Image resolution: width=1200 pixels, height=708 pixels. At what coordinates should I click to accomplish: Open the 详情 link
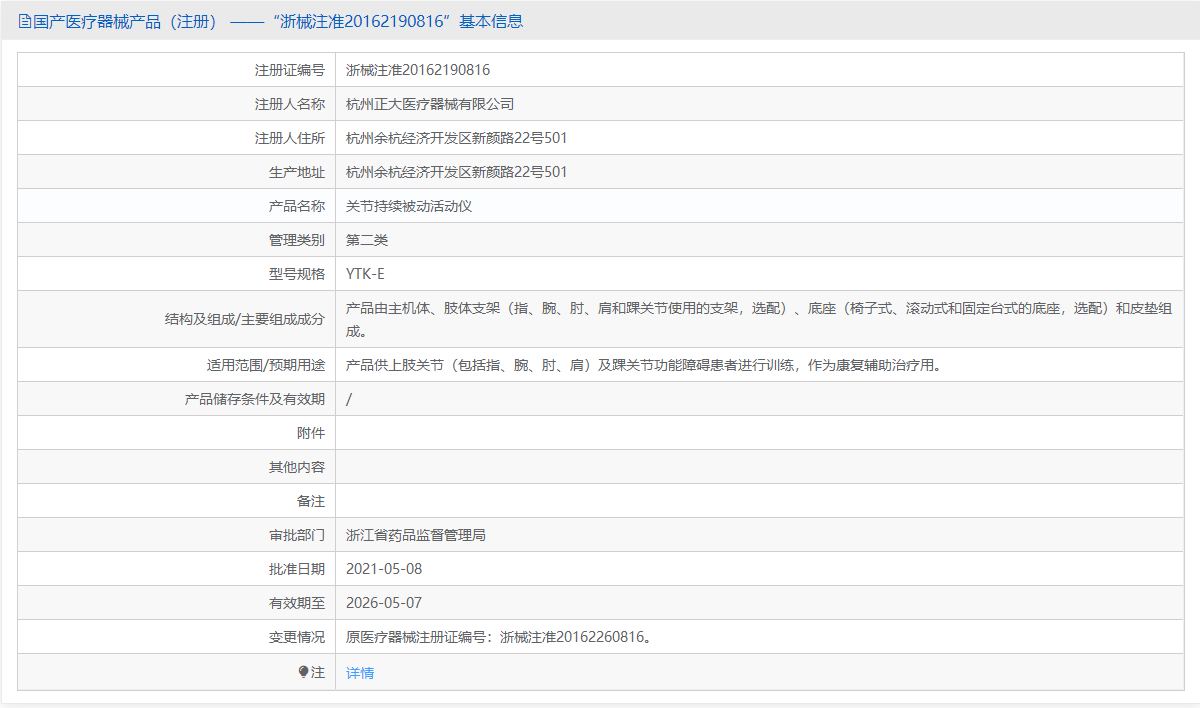pos(360,673)
